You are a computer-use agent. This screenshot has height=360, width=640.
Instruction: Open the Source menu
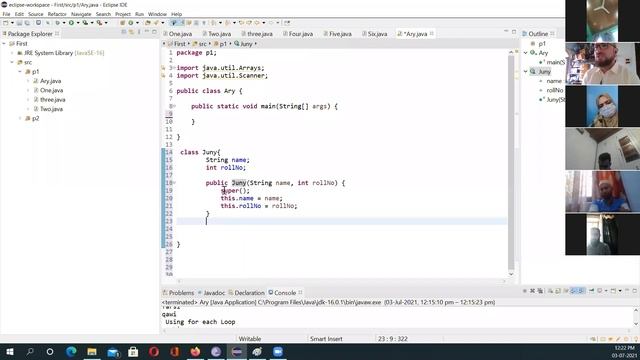(36, 14)
